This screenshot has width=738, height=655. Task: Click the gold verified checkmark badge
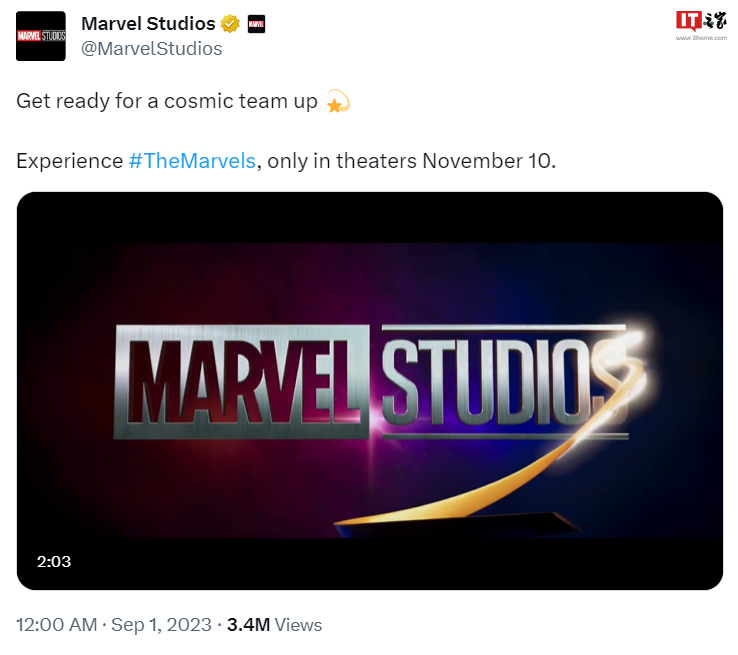230,24
